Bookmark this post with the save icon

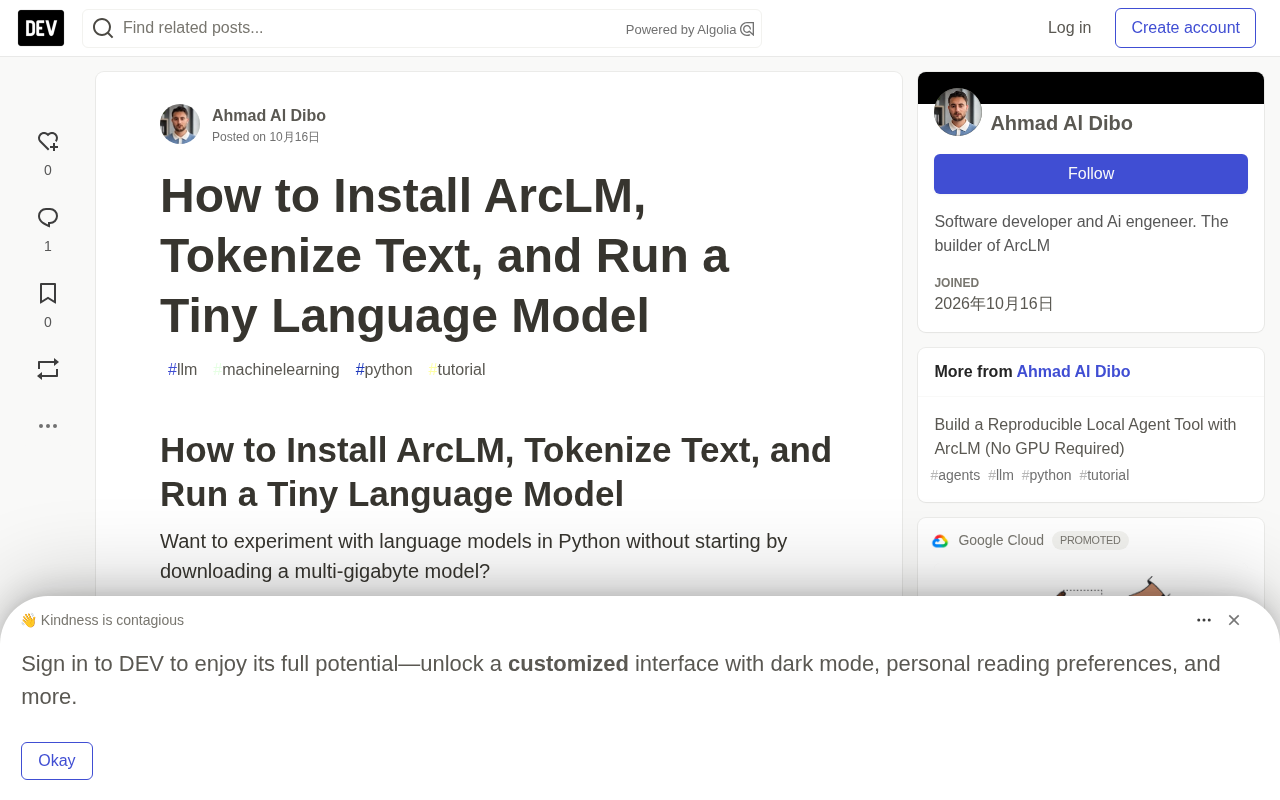48,294
